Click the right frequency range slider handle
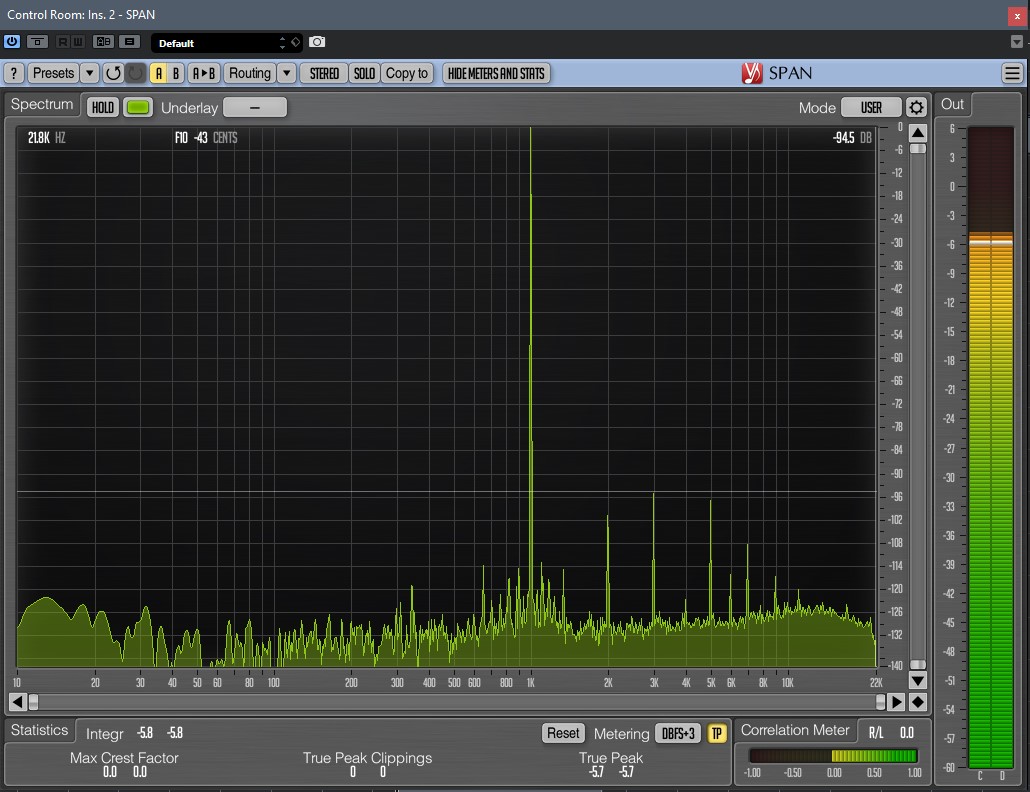This screenshot has width=1030, height=792. point(880,702)
